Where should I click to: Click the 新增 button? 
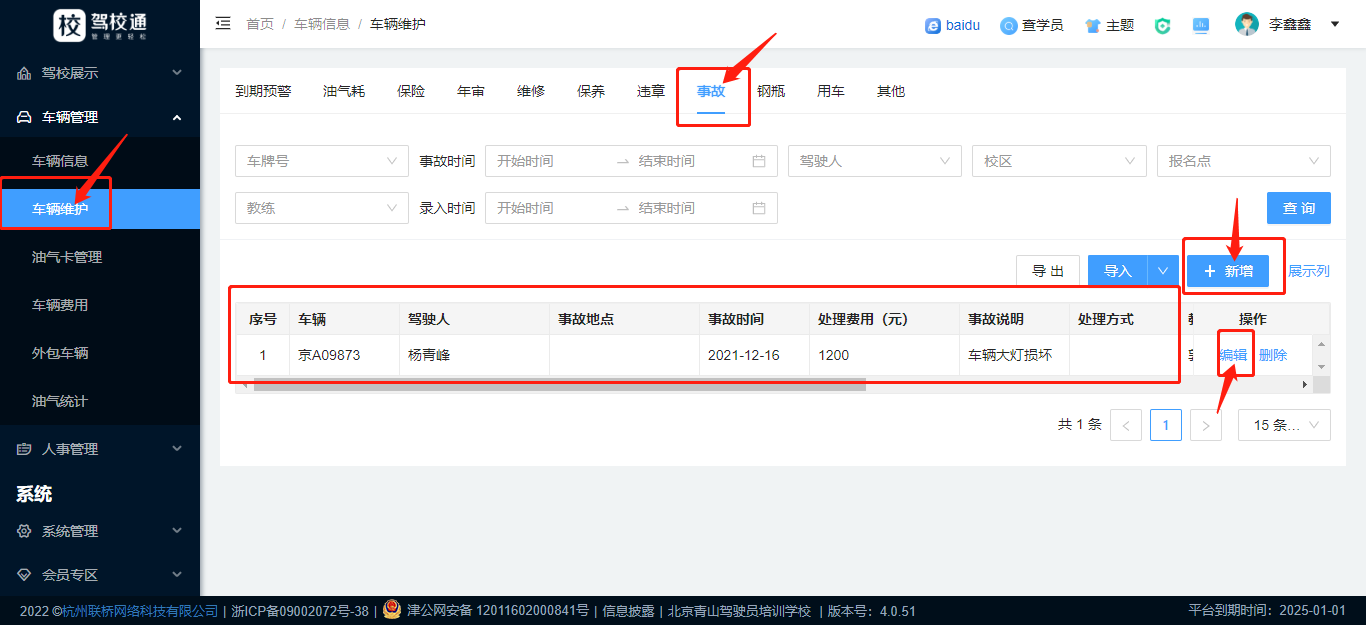pyautogui.click(x=1228, y=271)
